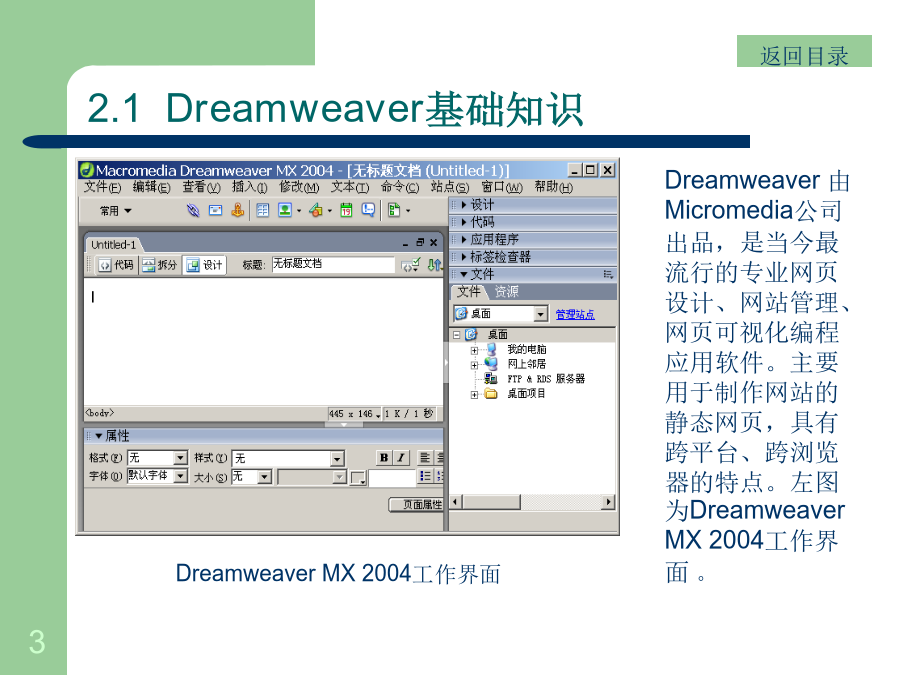The height and width of the screenshot is (675, 900).
Task: Click the validate/check browser icon
Action: click(410, 265)
